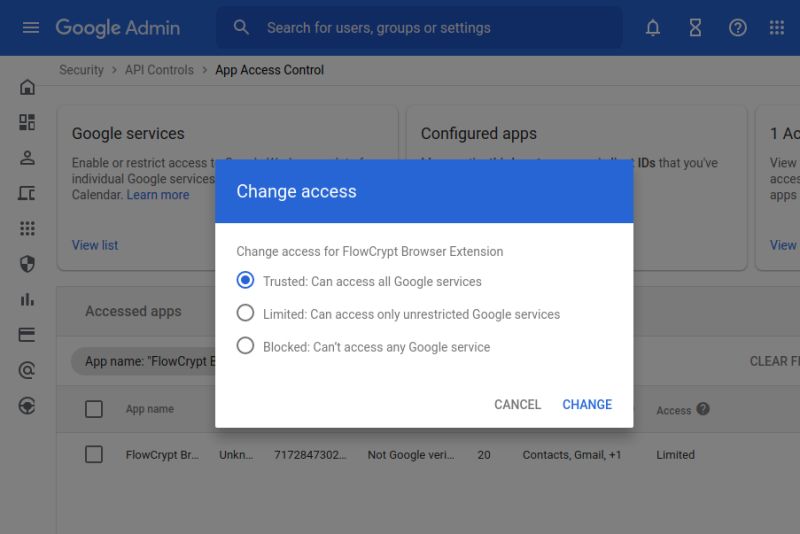Click the Limited access cell
Screen dimensions: 800x534
676,455
